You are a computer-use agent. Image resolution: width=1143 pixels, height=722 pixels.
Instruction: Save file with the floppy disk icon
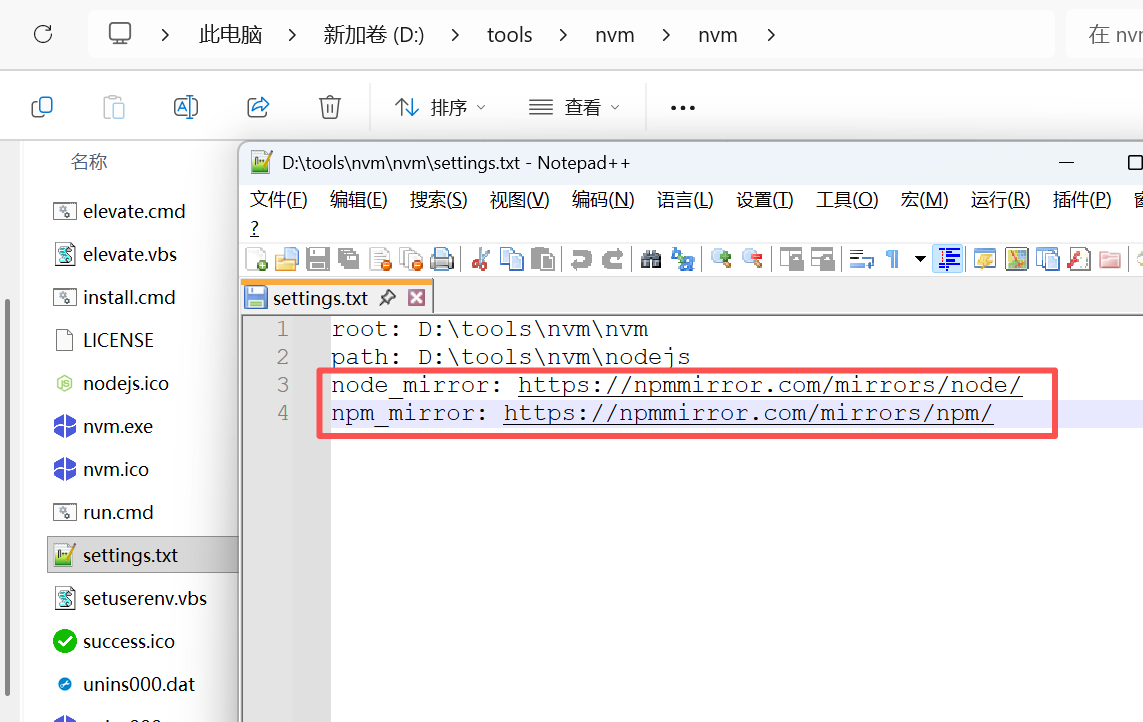tap(318, 260)
